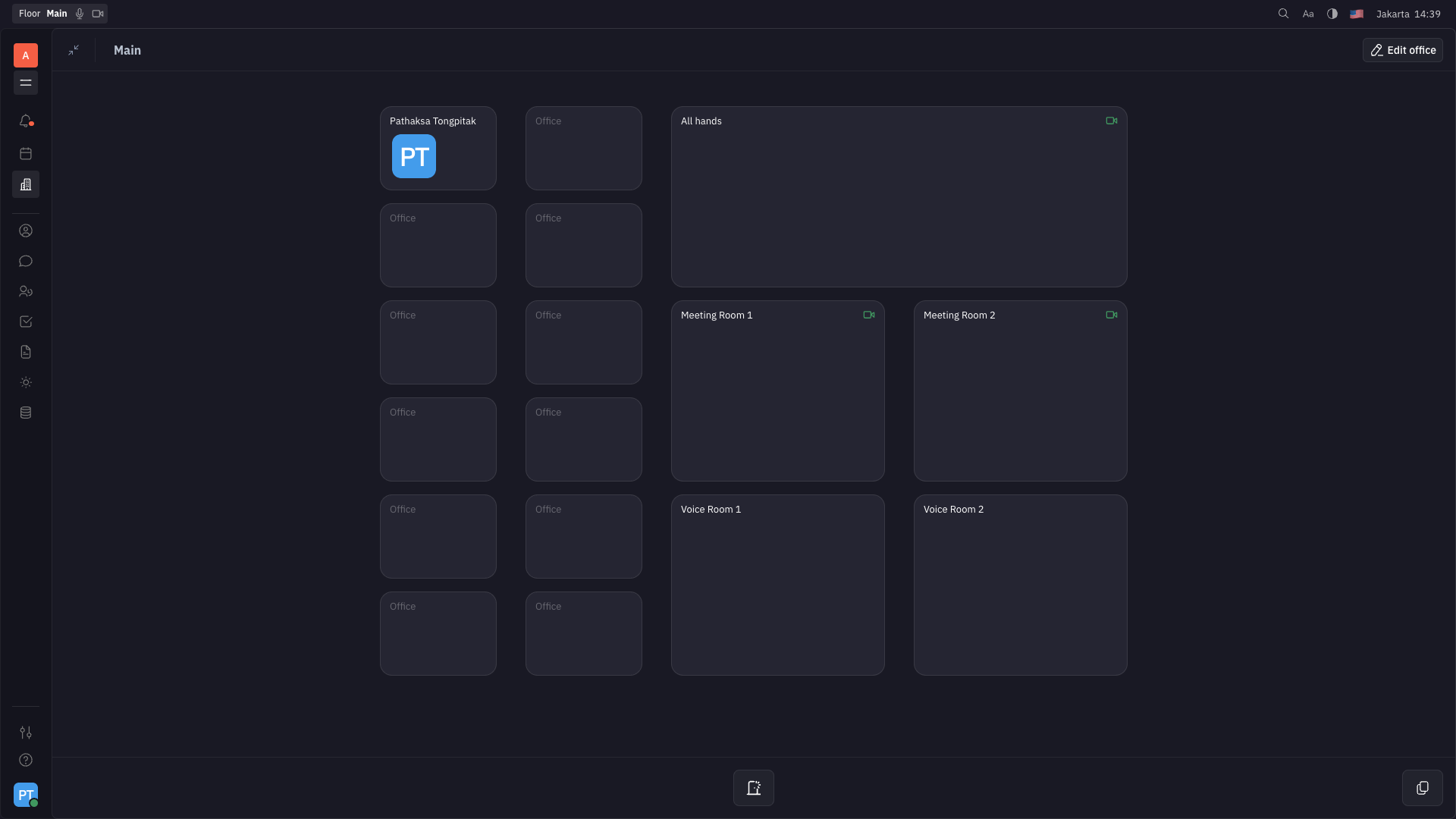Toggle camera in the Floor bar

click(98, 14)
